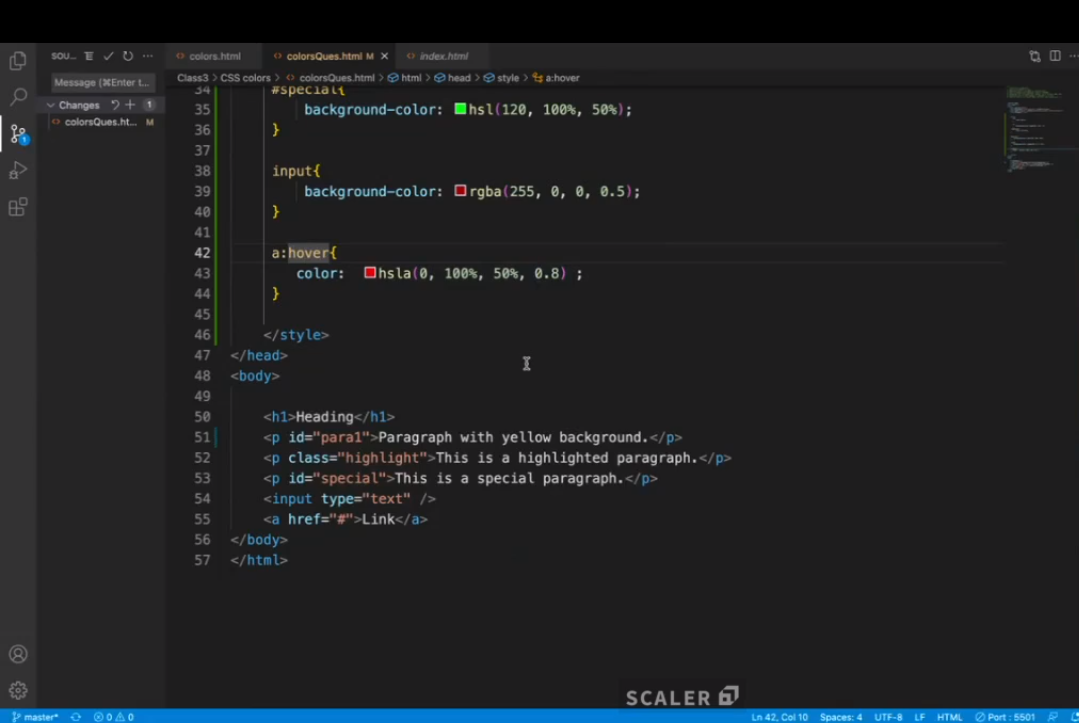Screen dimensions: 1079x723
Task: Stage all changes with the plus icon
Action: click(x=130, y=105)
